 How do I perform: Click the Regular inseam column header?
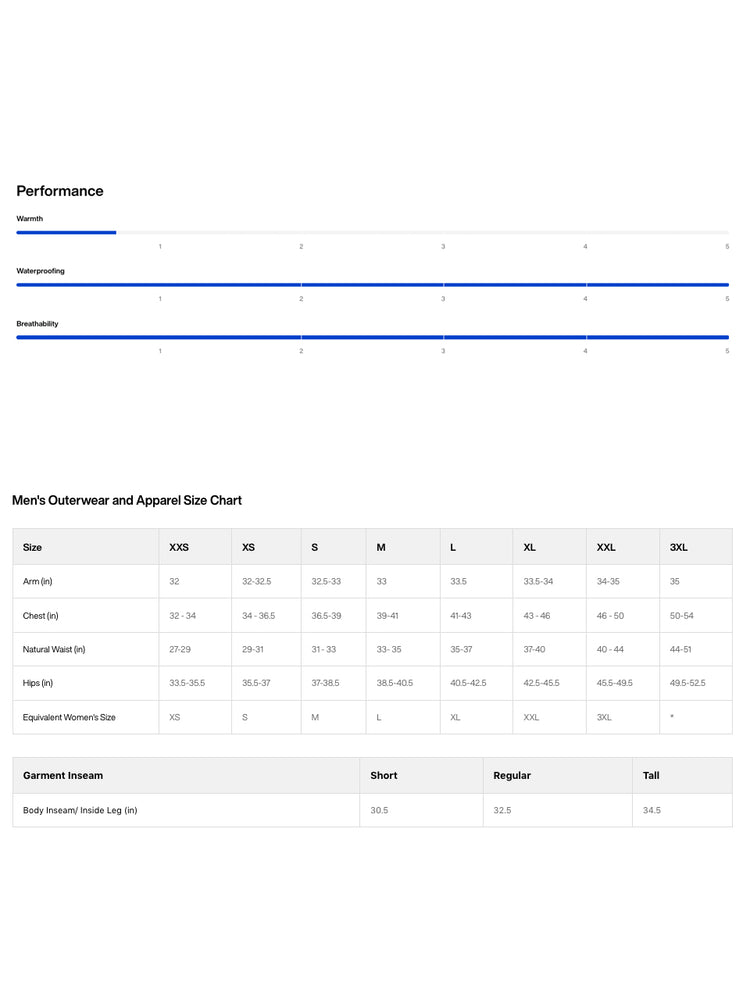pyautogui.click(x=511, y=776)
